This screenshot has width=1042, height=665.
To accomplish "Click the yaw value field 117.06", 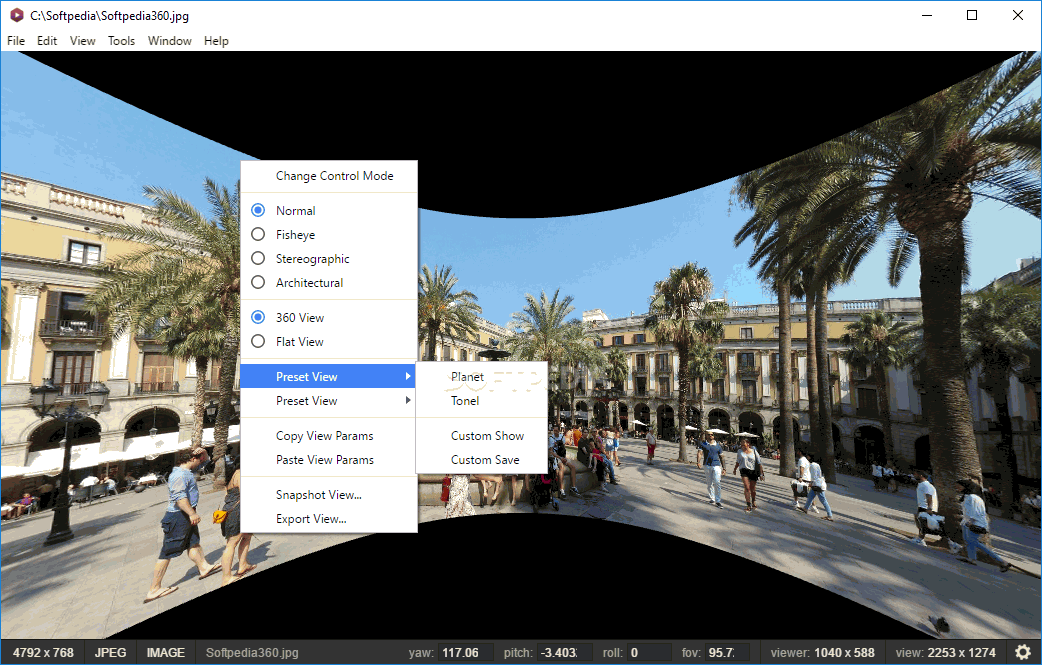I will 466,652.
